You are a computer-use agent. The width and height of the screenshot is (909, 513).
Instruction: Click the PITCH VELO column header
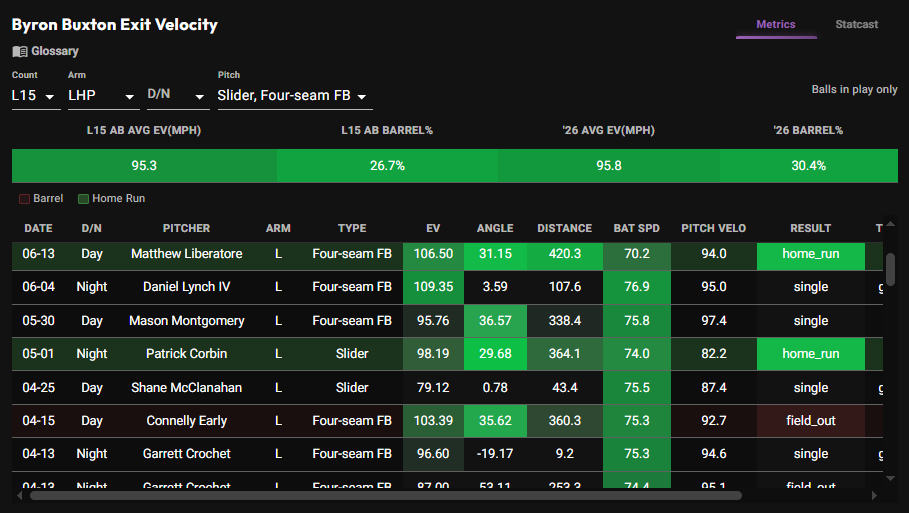[x=714, y=228]
